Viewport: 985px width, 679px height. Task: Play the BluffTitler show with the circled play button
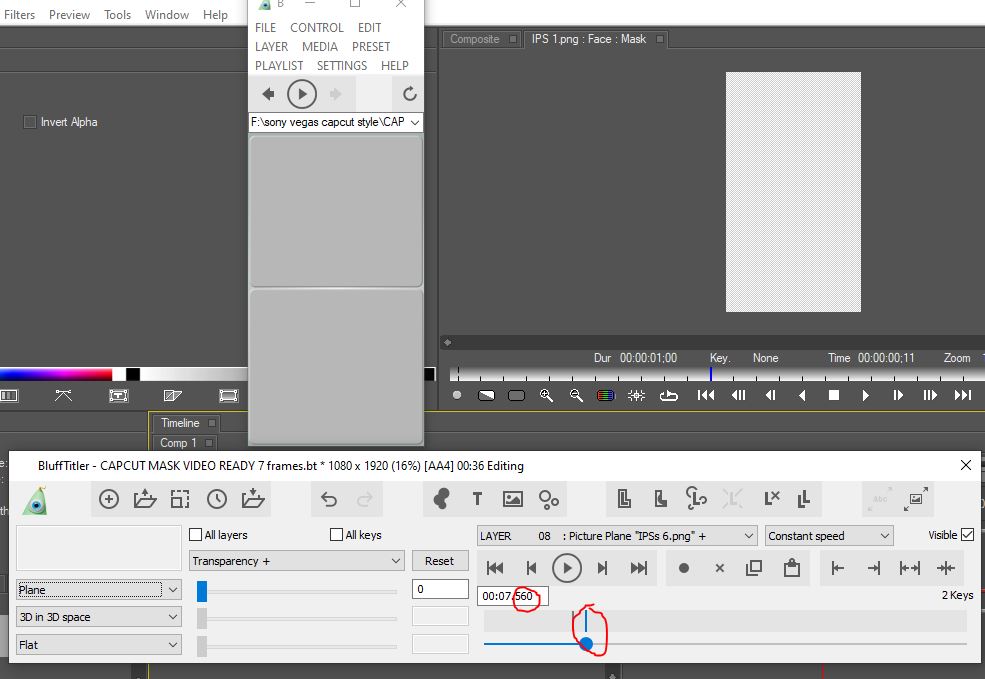(566, 568)
